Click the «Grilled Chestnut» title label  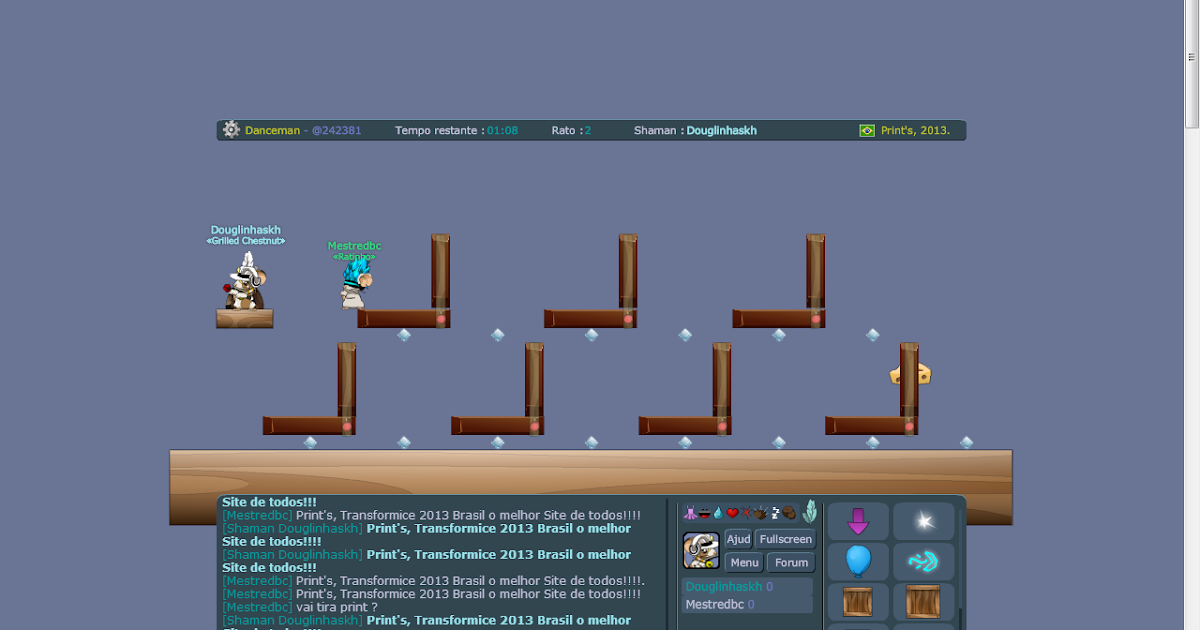click(245, 241)
